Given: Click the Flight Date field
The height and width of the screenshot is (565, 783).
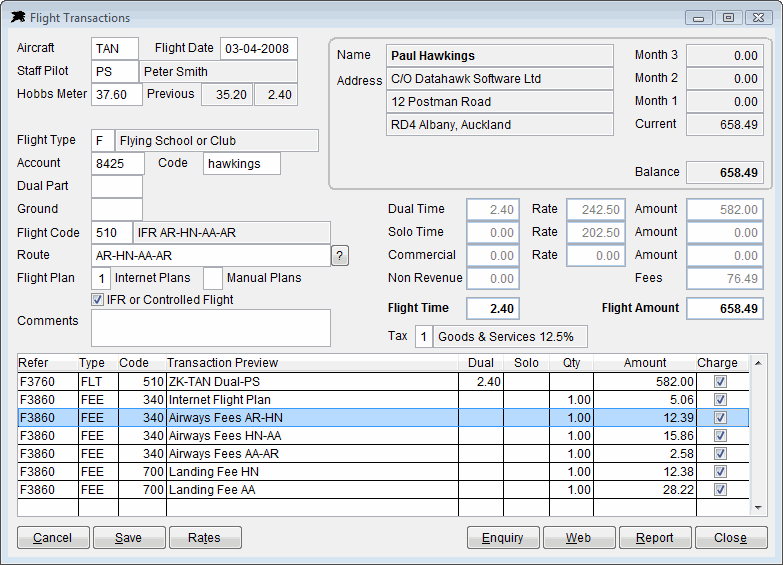Looking at the screenshot, I should point(259,48).
